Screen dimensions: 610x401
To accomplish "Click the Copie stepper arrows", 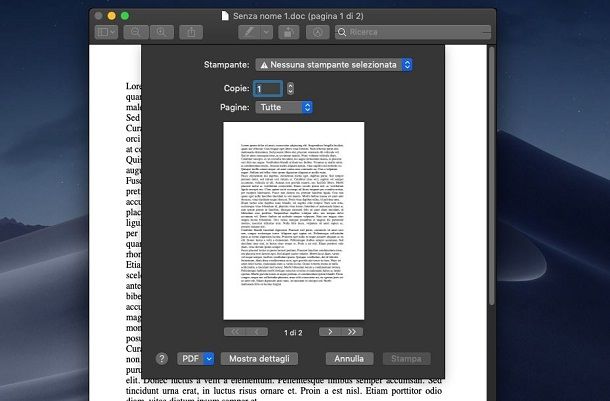I will click(x=290, y=88).
